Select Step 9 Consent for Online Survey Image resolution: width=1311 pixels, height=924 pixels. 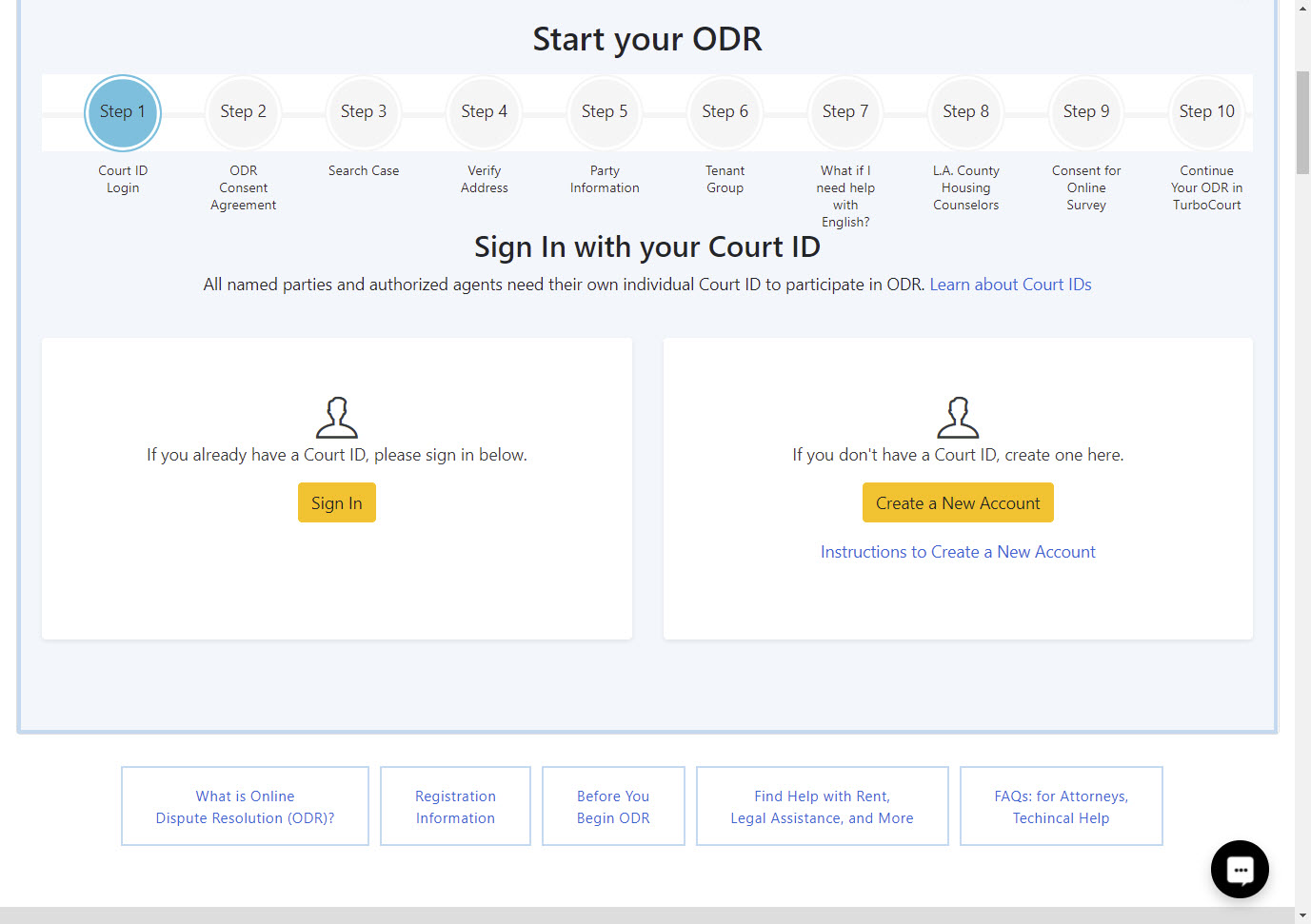(x=1086, y=112)
